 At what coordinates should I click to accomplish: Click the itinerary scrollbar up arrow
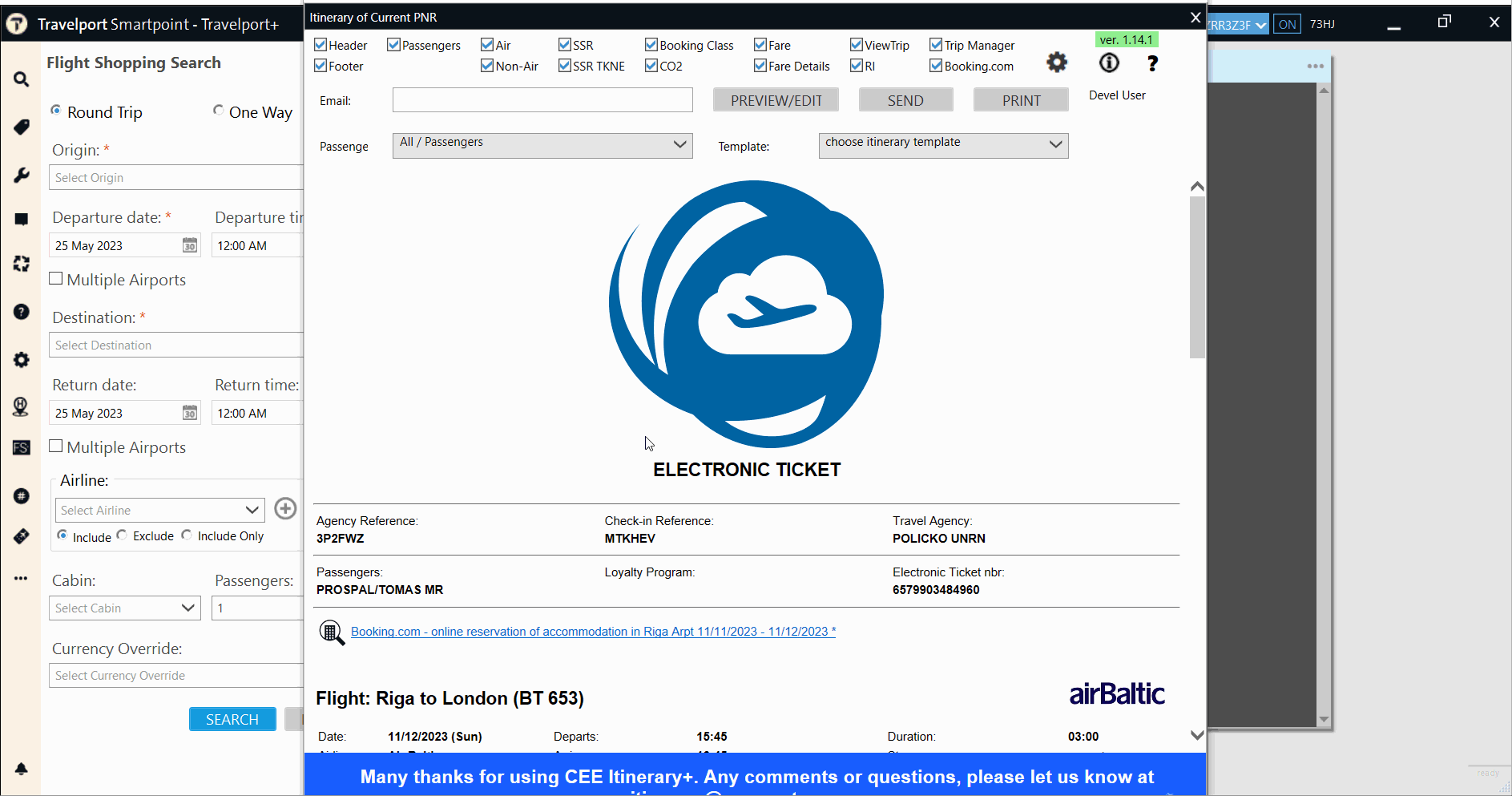click(1197, 186)
